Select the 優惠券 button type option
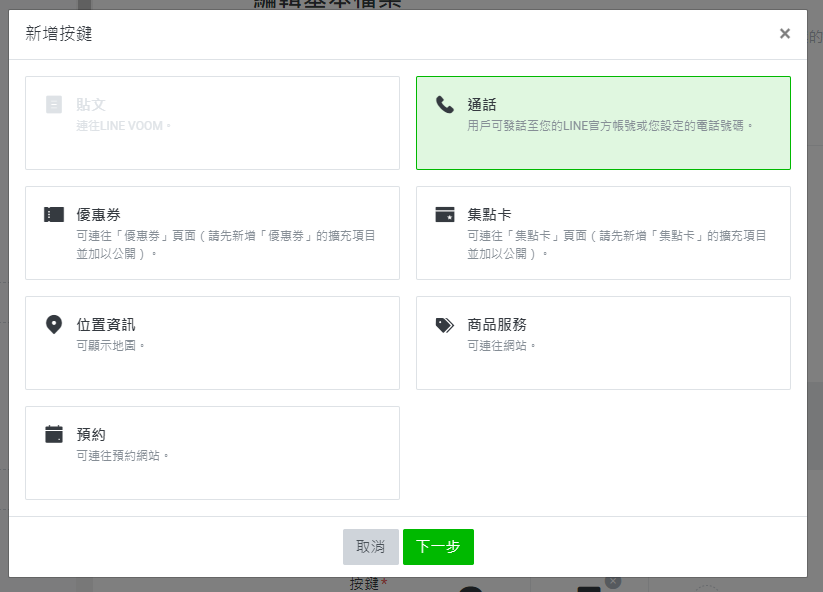Viewport: 823px width, 592px height. (212, 232)
